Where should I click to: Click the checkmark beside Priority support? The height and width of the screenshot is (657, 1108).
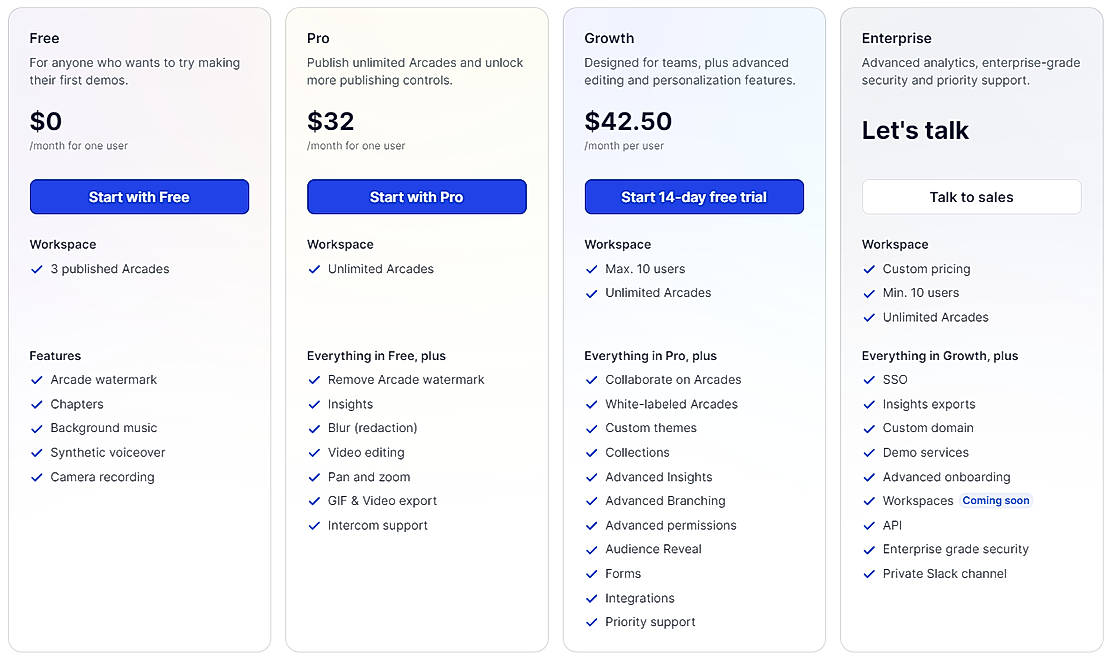(x=592, y=622)
